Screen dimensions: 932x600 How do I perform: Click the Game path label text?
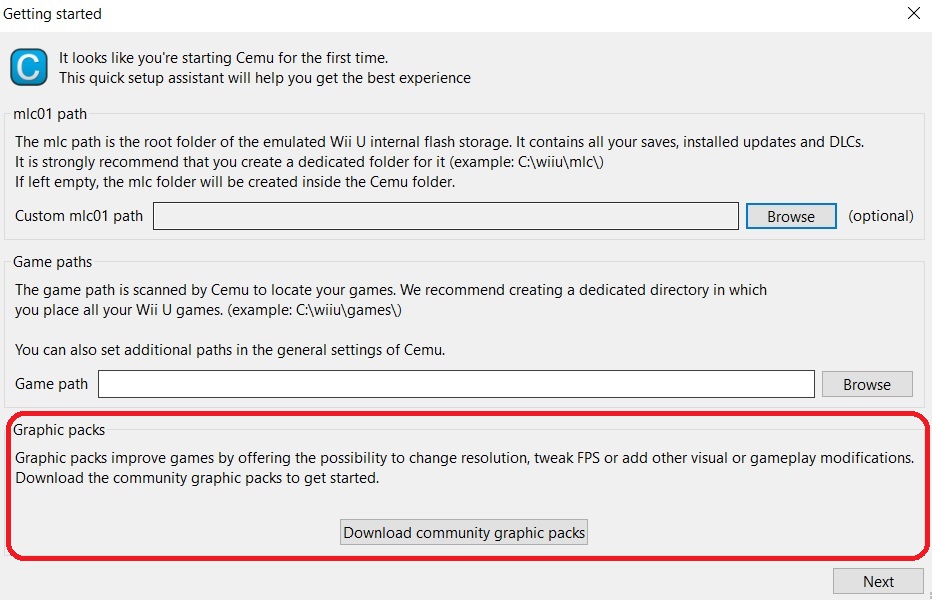click(x=52, y=384)
